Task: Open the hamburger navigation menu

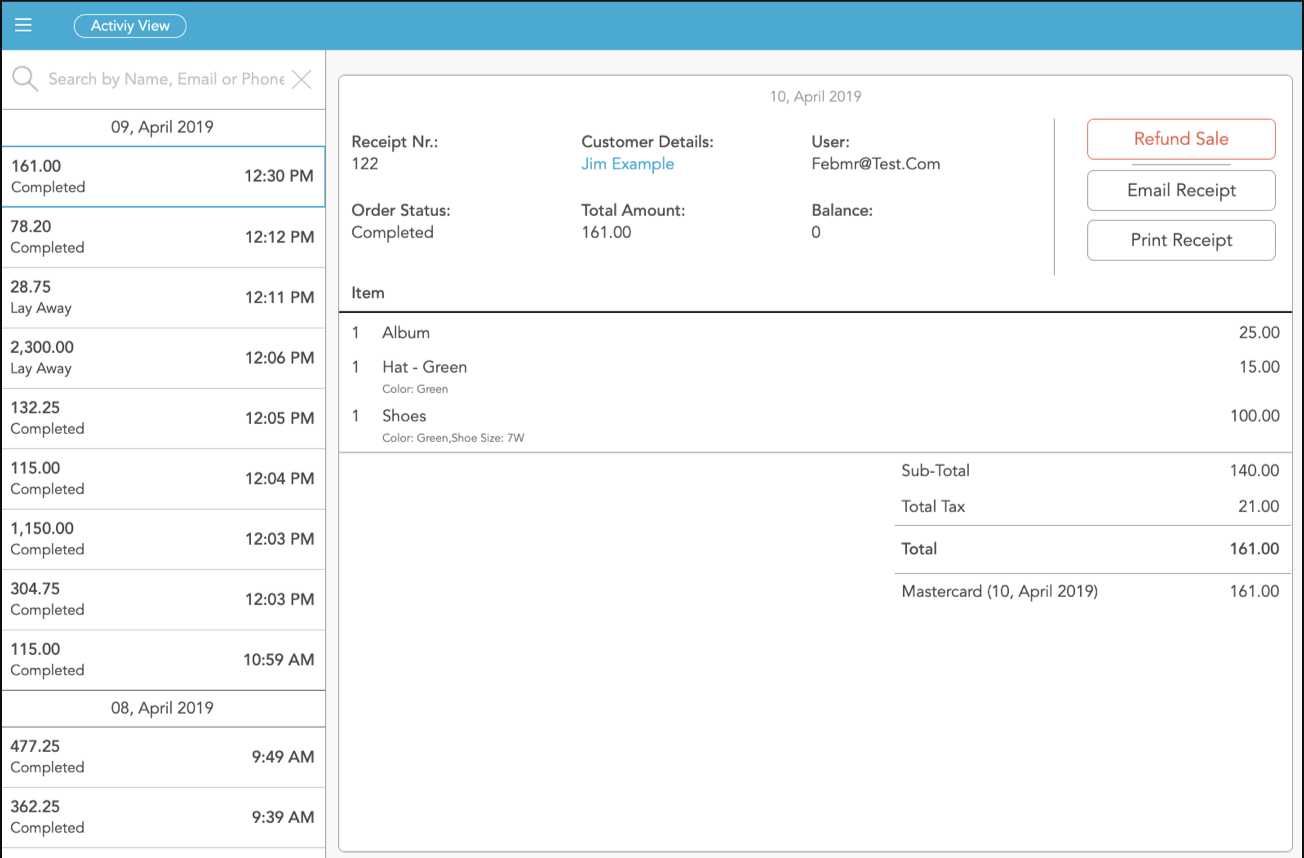Action: tap(23, 24)
